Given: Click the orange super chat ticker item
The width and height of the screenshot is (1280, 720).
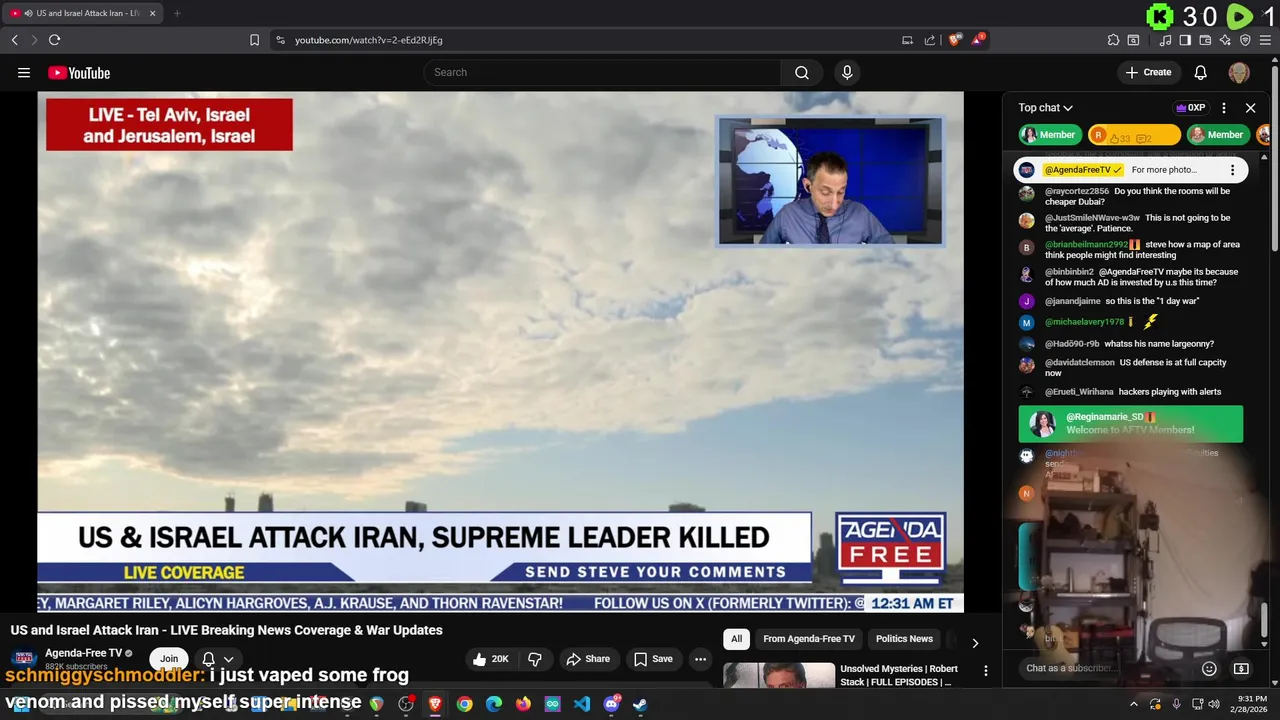Looking at the screenshot, I should coord(1134,135).
